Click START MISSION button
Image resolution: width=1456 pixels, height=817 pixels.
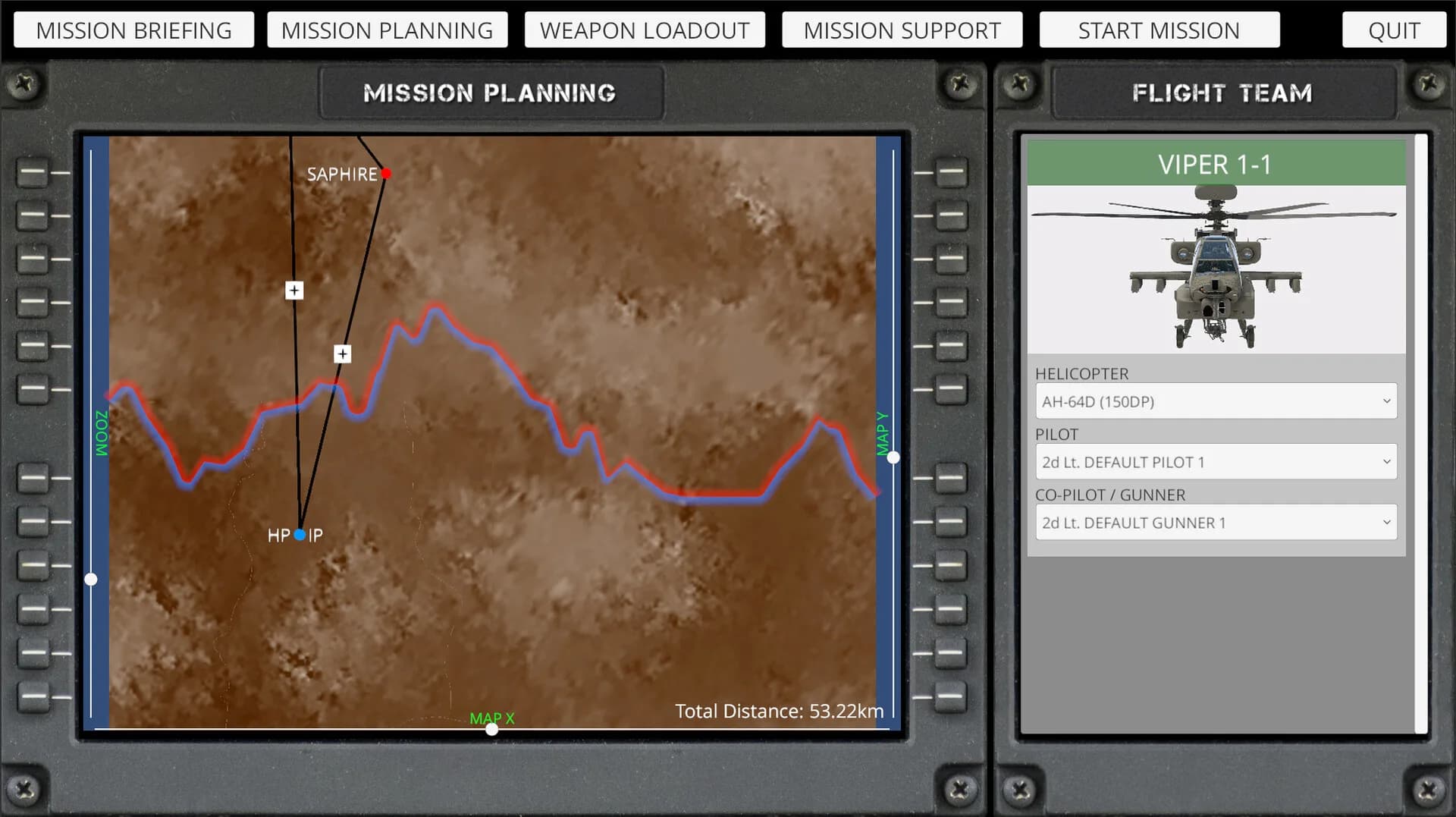click(x=1159, y=30)
